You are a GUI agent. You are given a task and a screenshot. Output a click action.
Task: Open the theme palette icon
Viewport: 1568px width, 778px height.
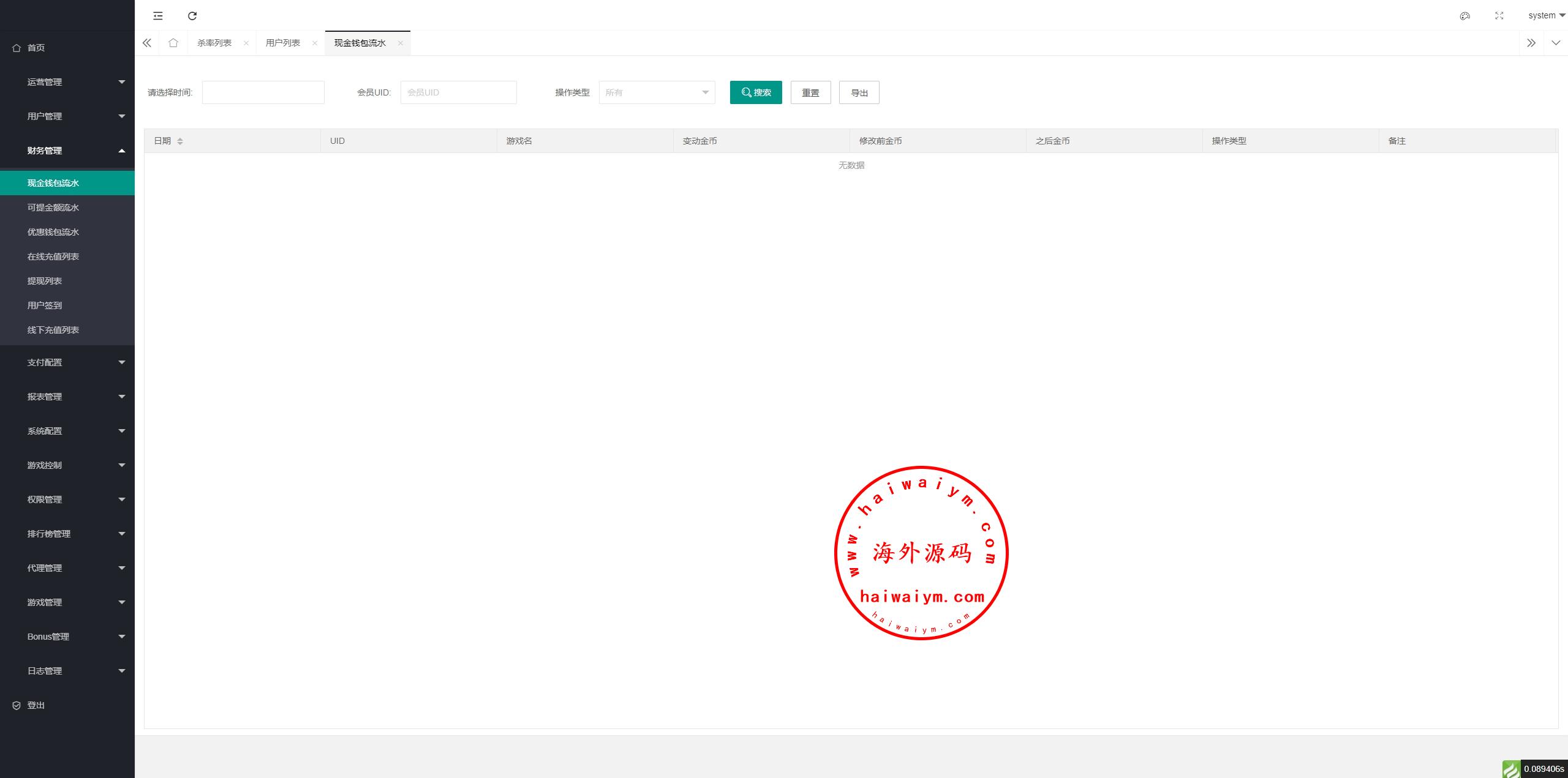coord(1464,16)
